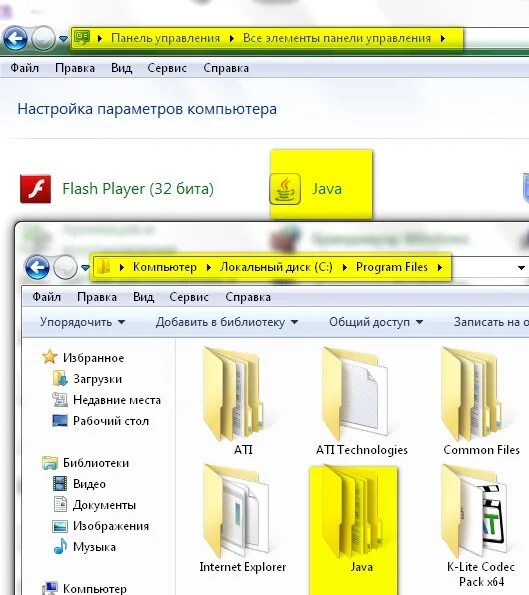Image resolution: width=529 pixels, height=595 pixels.
Task: Select Common Files folder
Action: click(x=481, y=401)
